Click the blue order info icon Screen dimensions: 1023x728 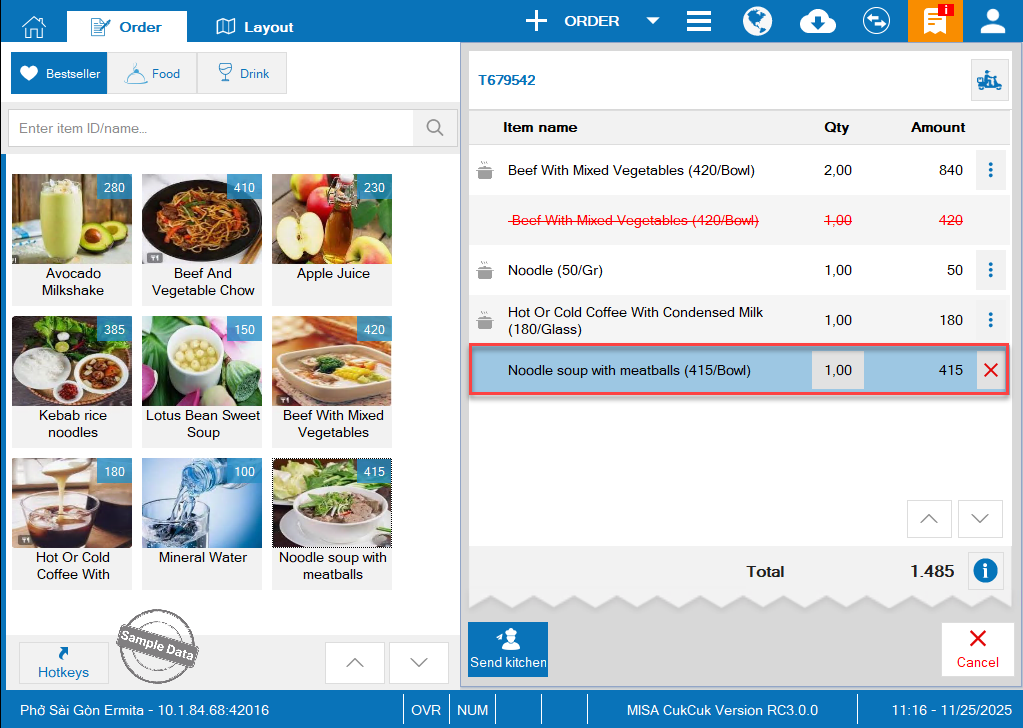coord(985,571)
